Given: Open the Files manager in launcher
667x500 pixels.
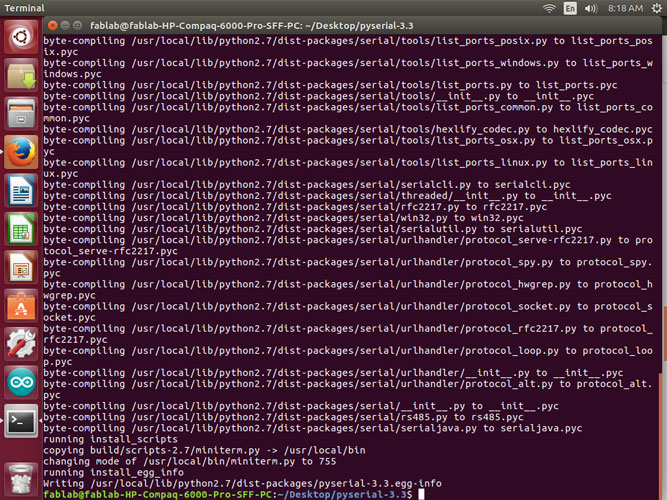Looking at the screenshot, I should point(21,114).
